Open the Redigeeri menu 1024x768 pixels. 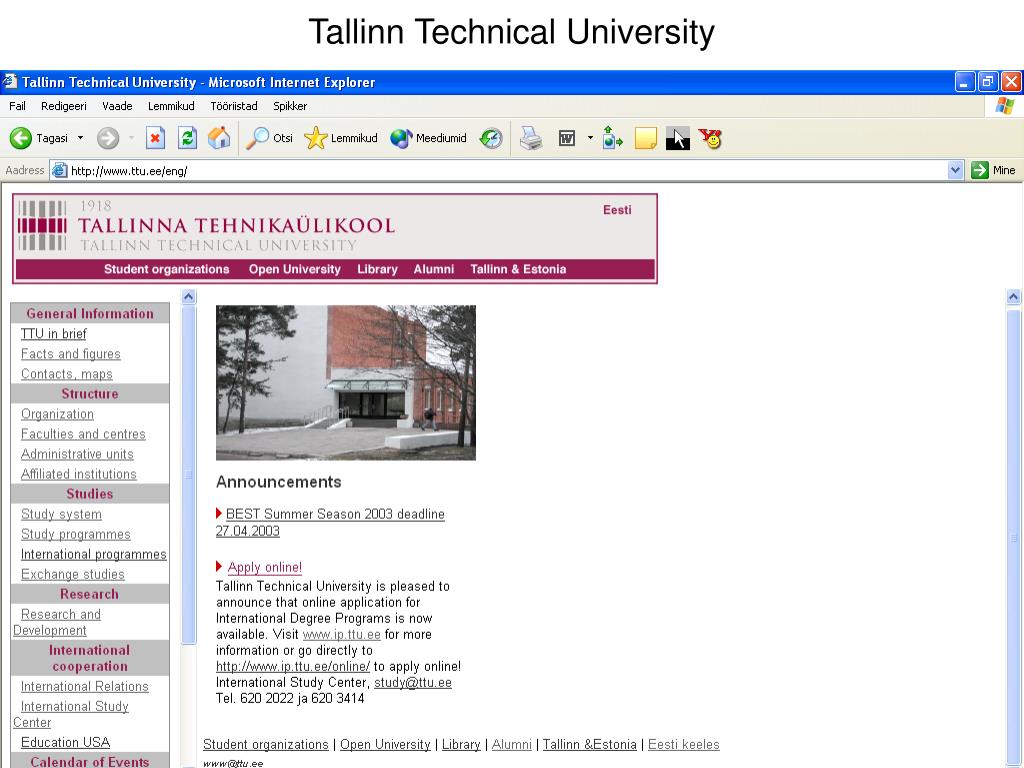click(64, 106)
